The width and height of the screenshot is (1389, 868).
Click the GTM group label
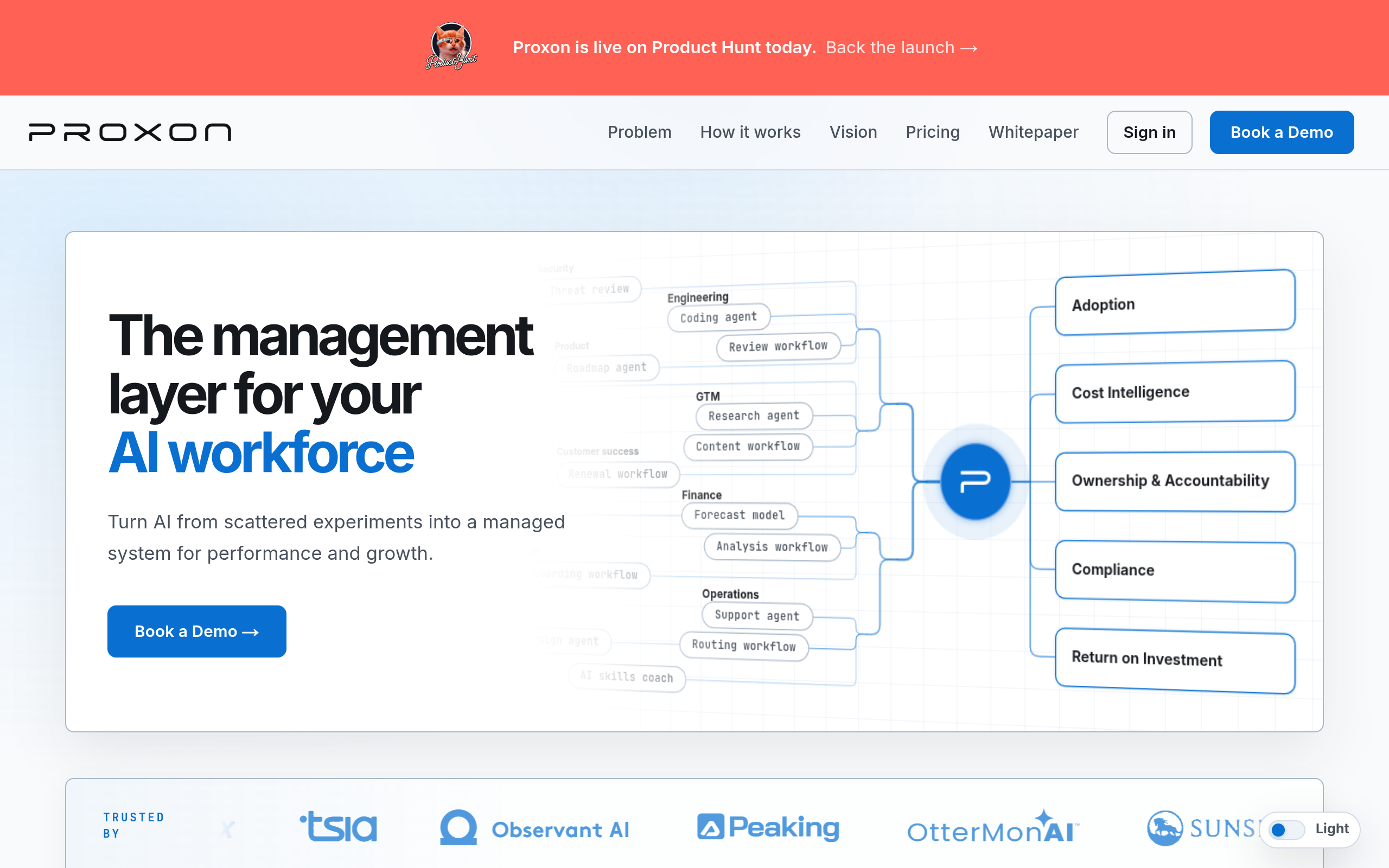(708, 397)
